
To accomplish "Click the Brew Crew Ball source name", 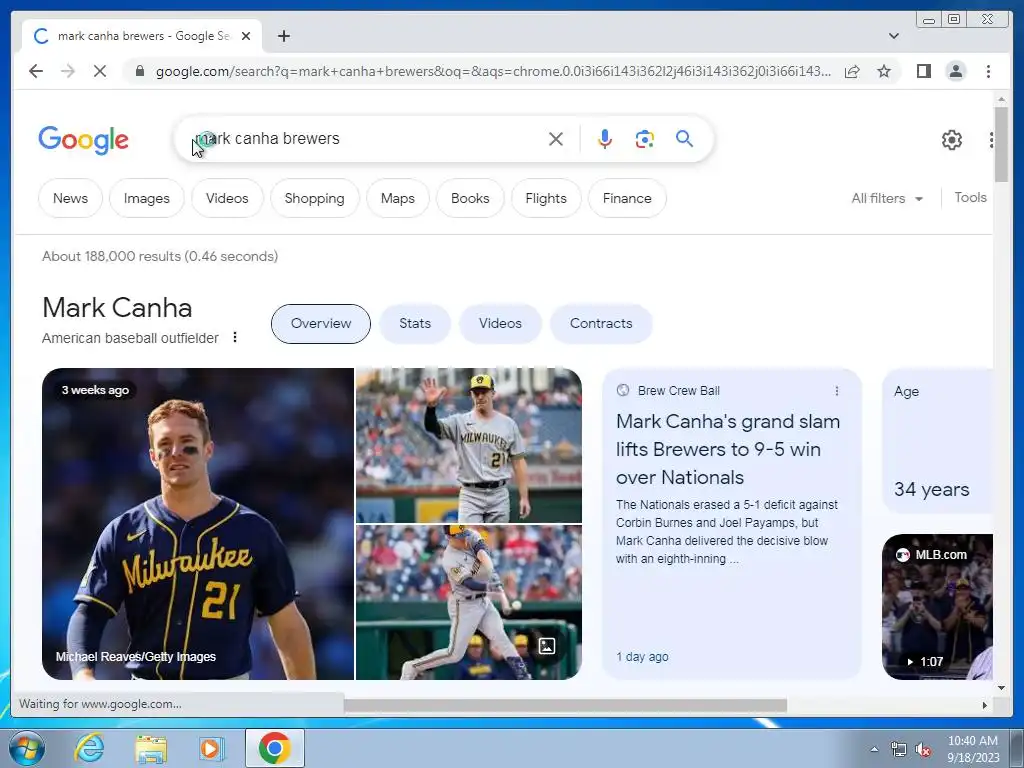I will (679, 391).
